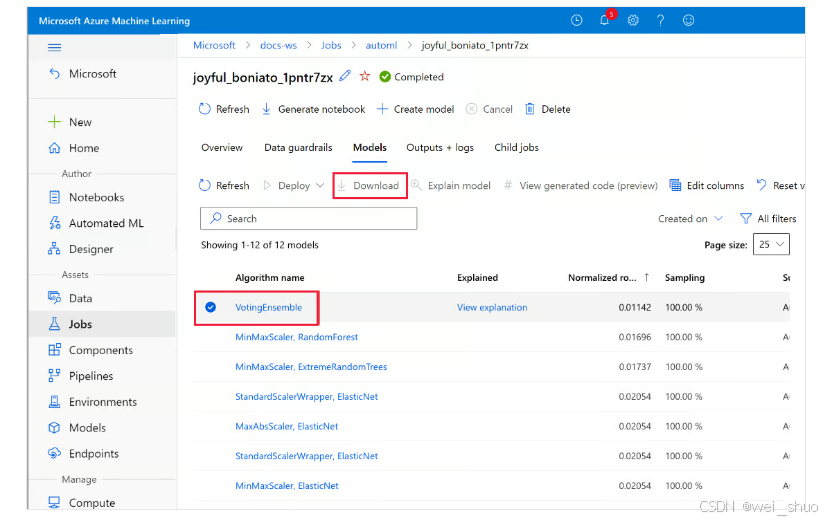Screen dimensions: 830x522
Task: Click automl breadcrumb link
Action: (381, 46)
